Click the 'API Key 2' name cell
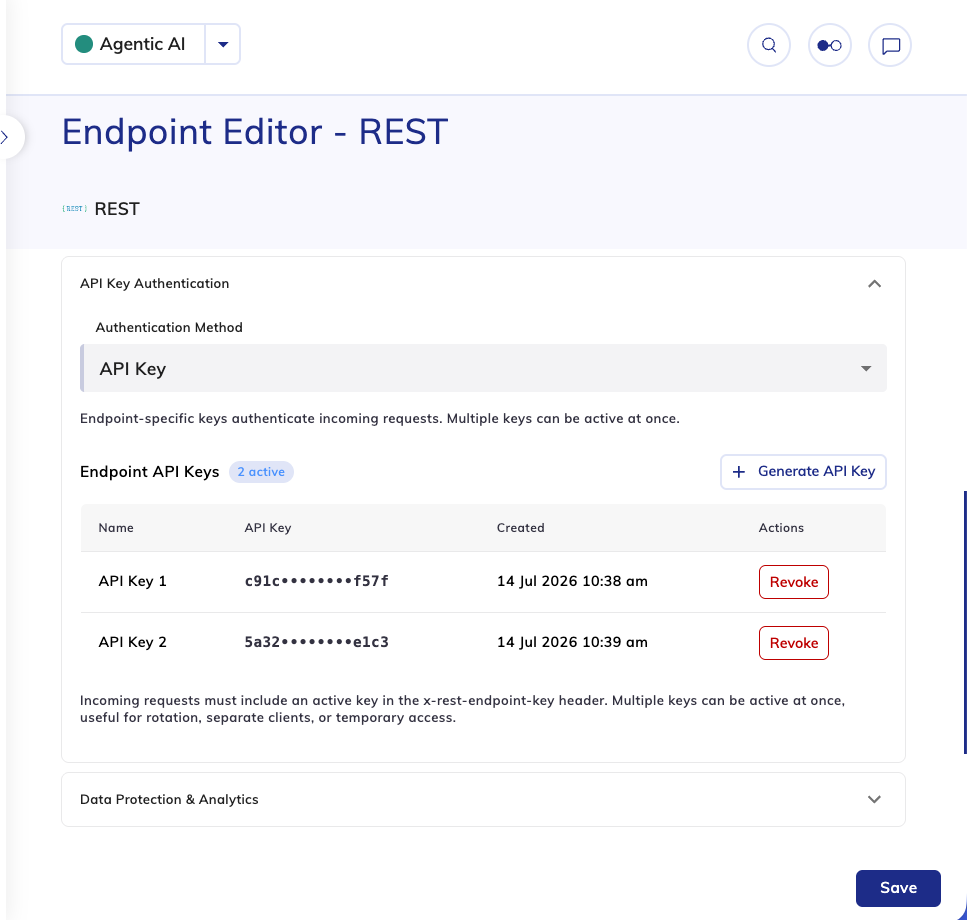Image resolution: width=967 pixels, height=920 pixels. (x=133, y=642)
